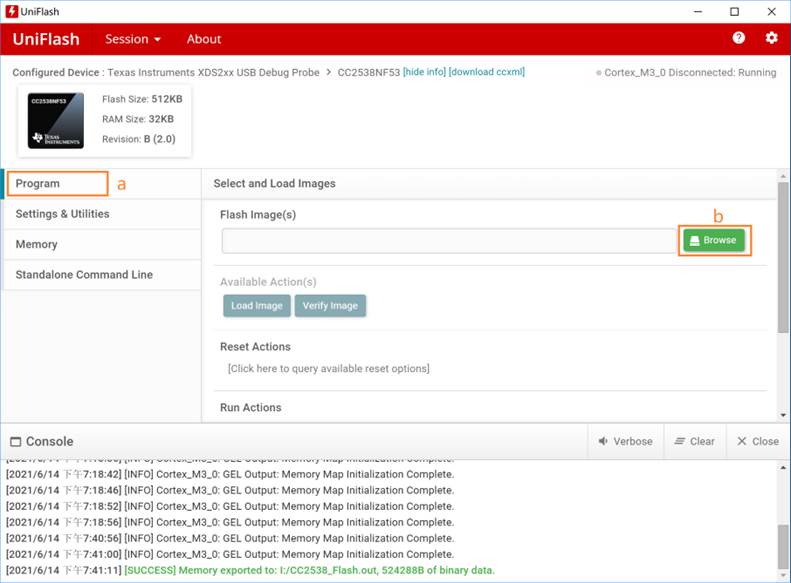
Task: Click the hide info link
Action: 424,72
